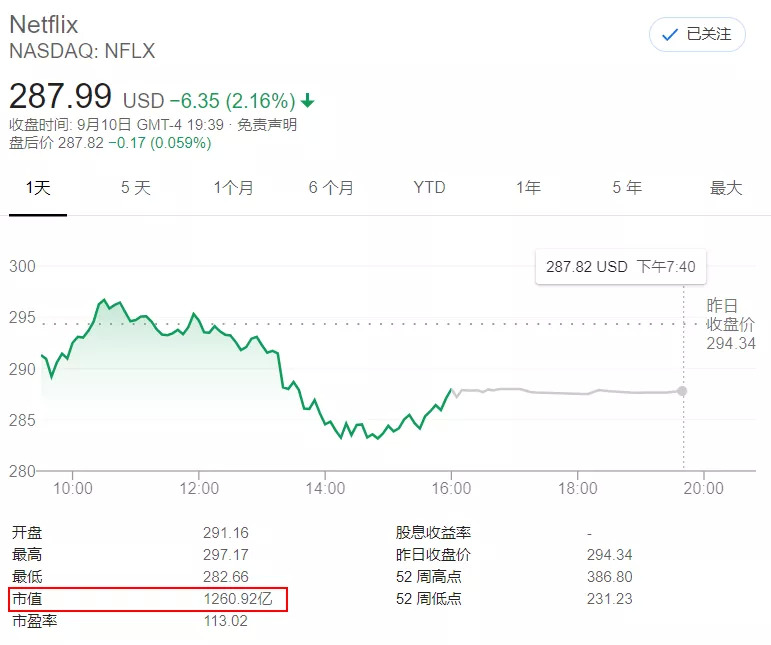Click the 市值 market cap row
This screenshot has width=771, height=645.
[x=148, y=600]
